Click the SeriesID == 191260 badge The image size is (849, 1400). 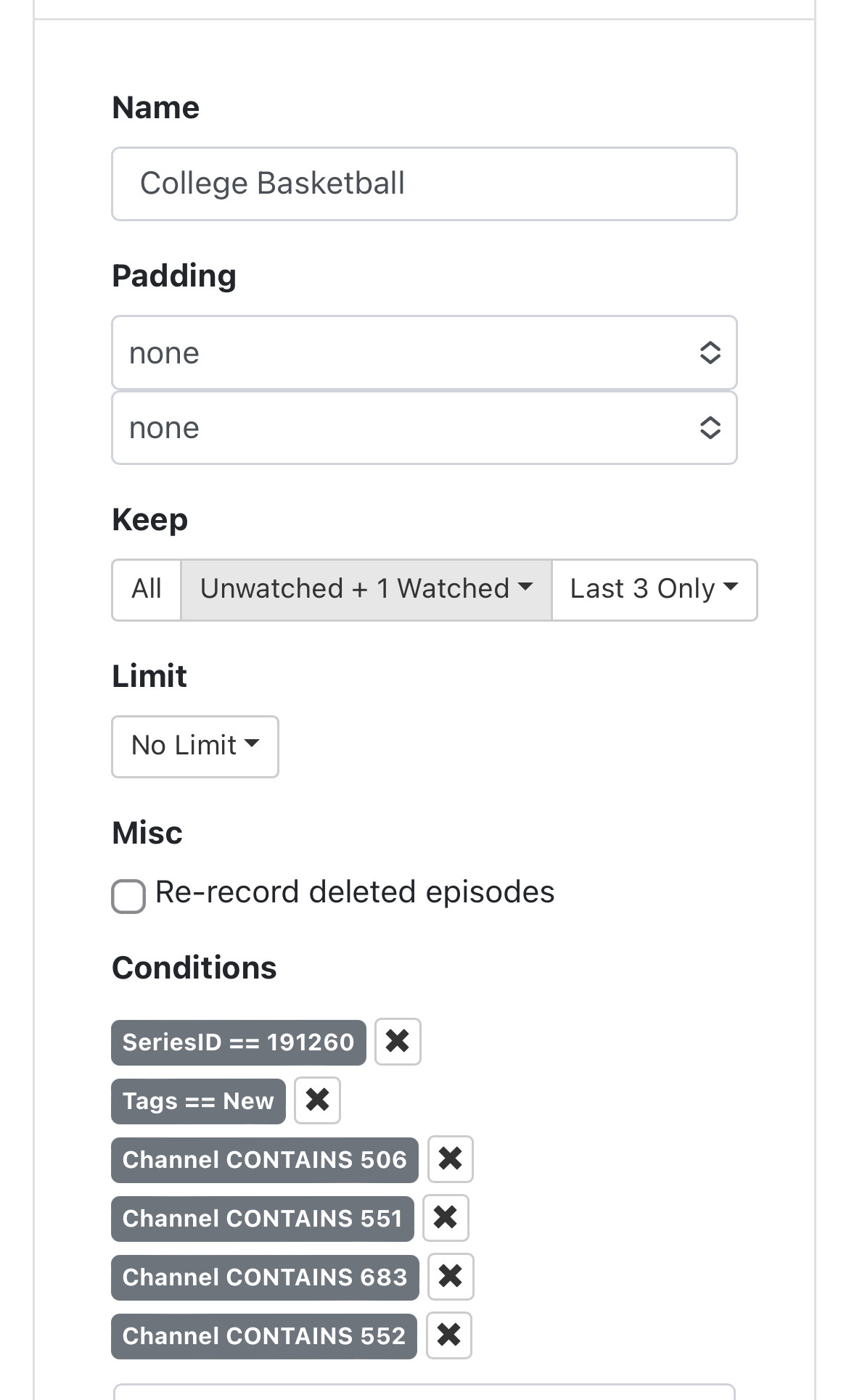[238, 1042]
